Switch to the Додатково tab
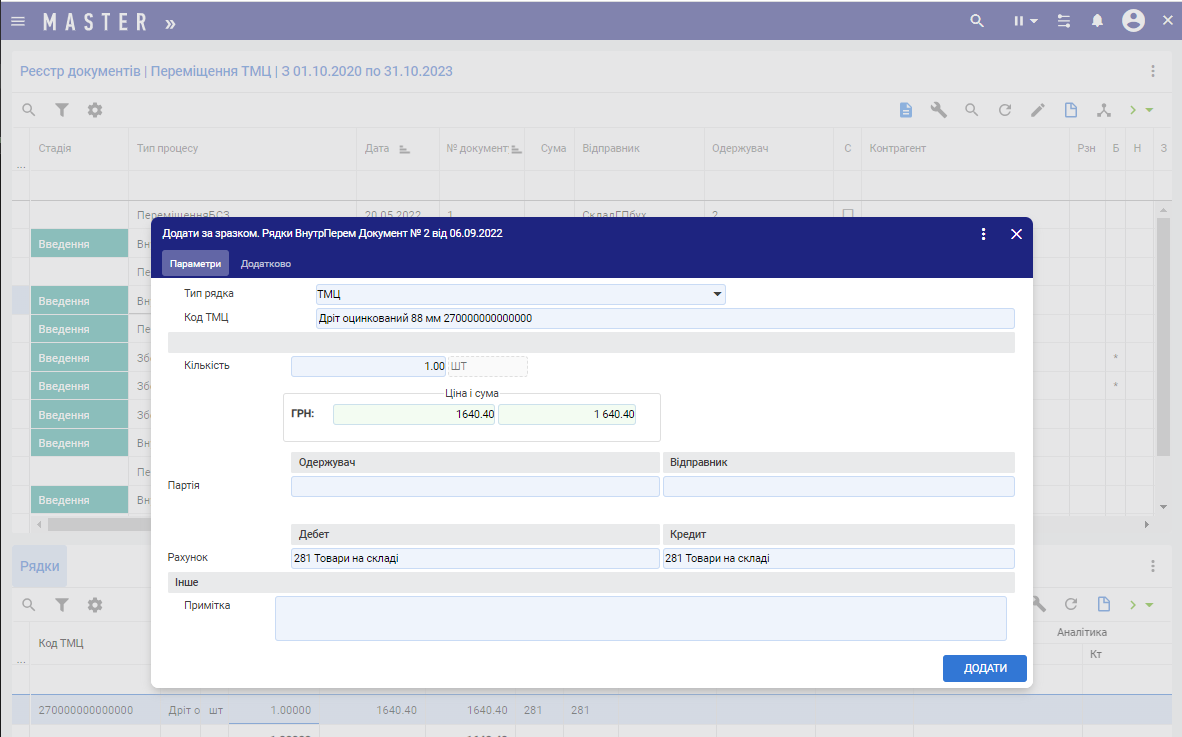 pyautogui.click(x=266, y=264)
